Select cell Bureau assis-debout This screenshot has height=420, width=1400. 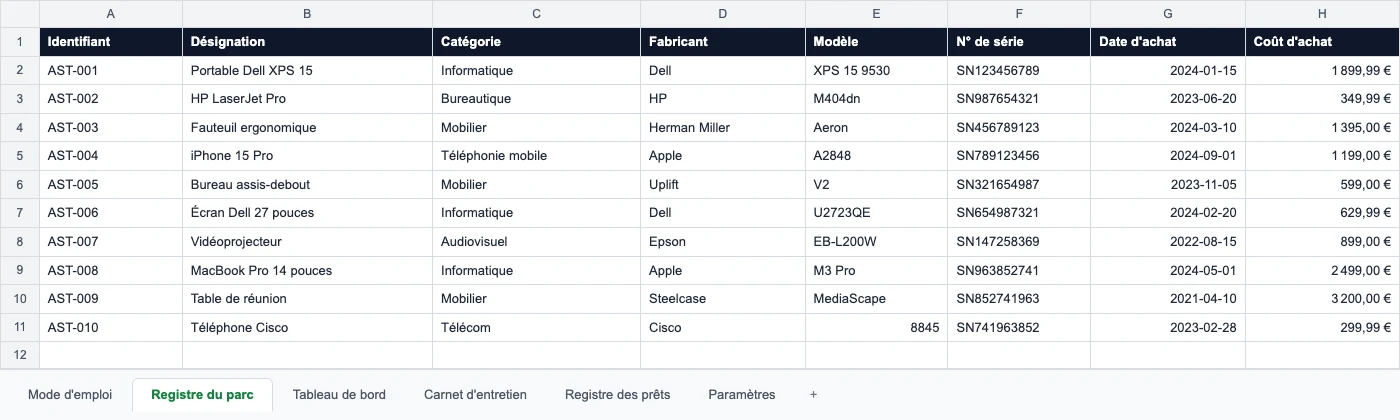(308, 185)
